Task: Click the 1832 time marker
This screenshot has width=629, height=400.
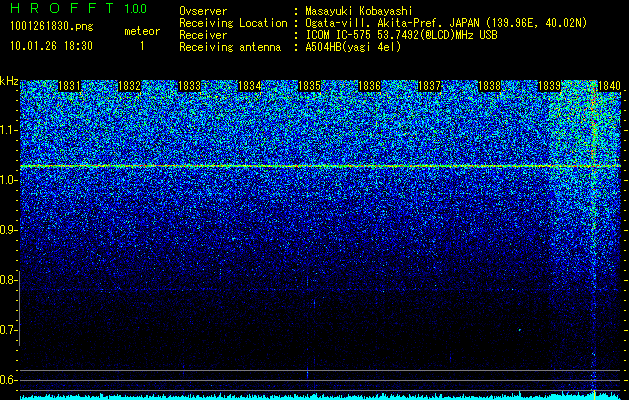Action: (x=129, y=86)
